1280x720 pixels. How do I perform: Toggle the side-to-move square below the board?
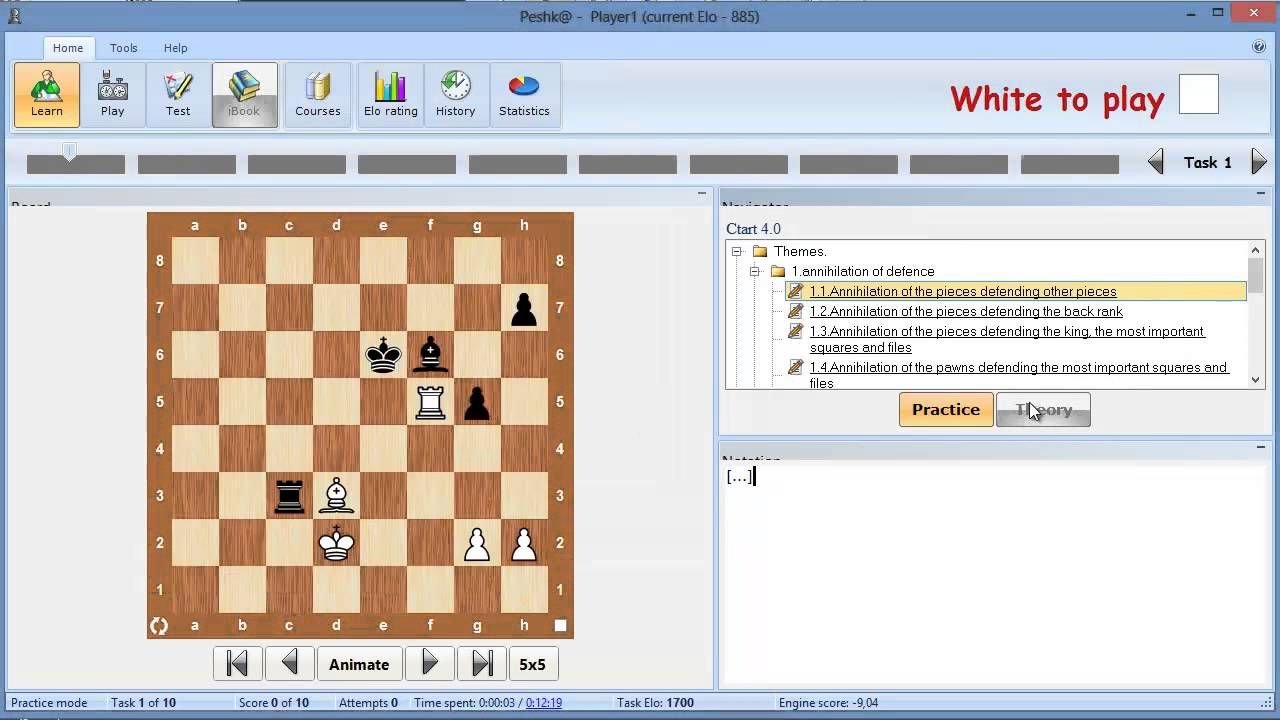click(x=560, y=626)
